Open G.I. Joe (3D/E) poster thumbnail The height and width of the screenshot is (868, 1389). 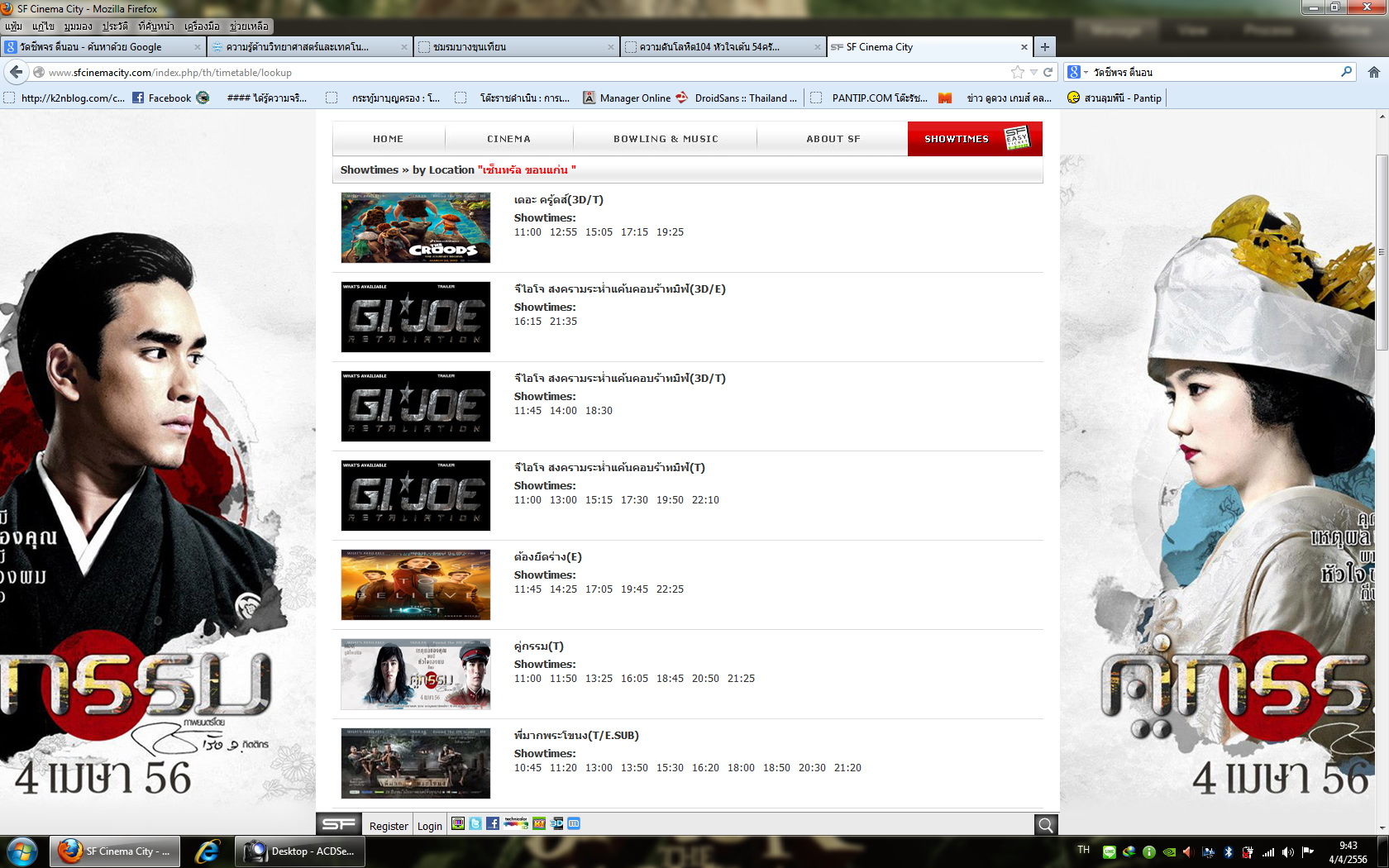click(x=416, y=317)
